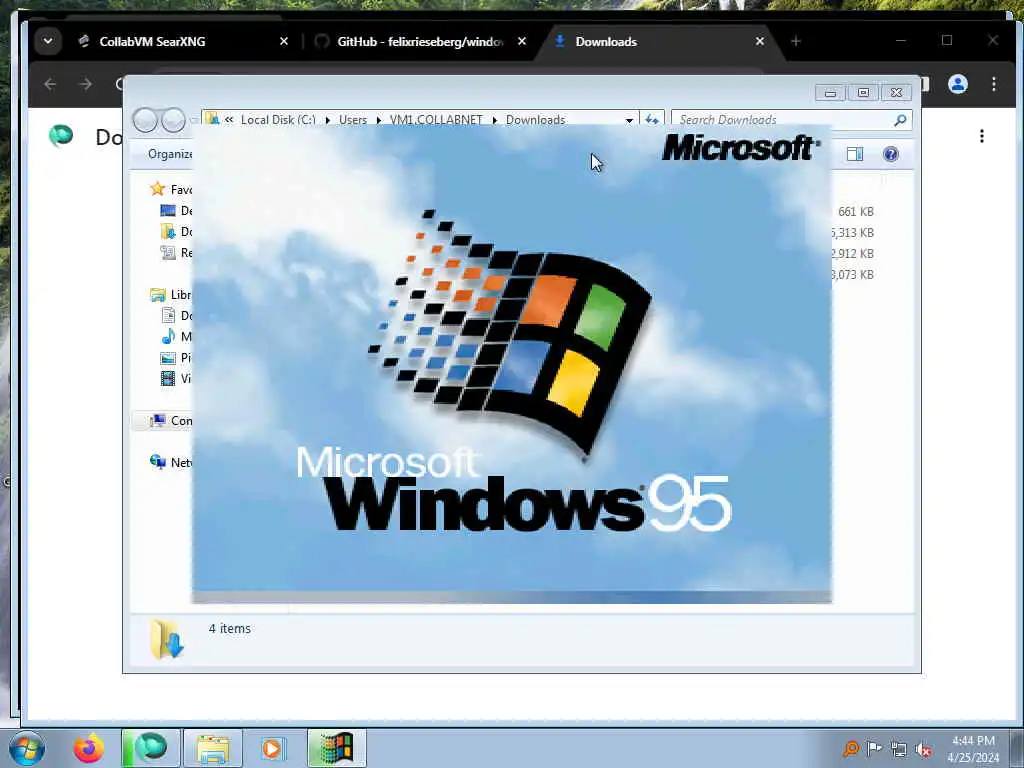Image resolution: width=1024 pixels, height=768 pixels.
Task: Click the muted volume tray icon
Action: tap(923, 749)
